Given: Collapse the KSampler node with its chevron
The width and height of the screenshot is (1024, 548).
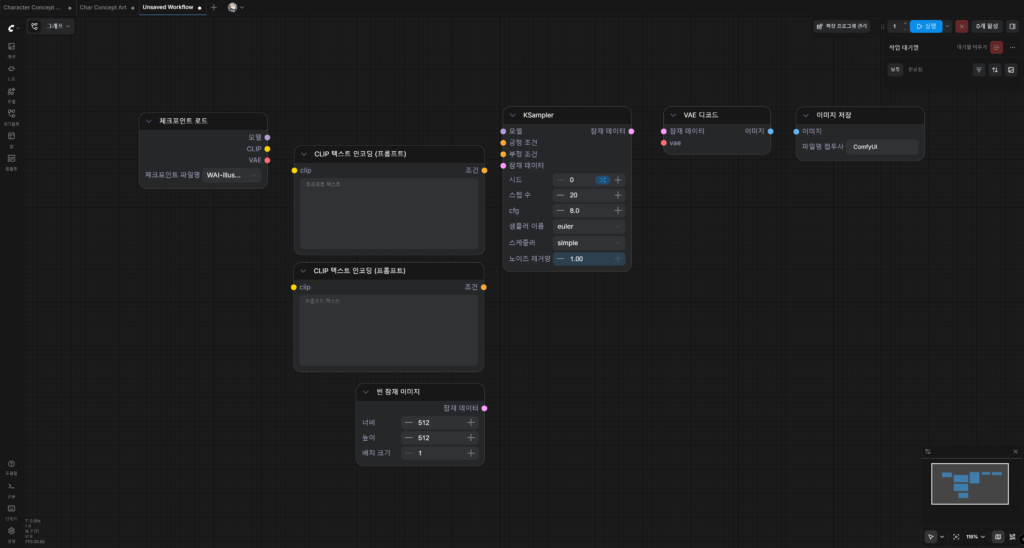Looking at the screenshot, I should pyautogui.click(x=513, y=115).
